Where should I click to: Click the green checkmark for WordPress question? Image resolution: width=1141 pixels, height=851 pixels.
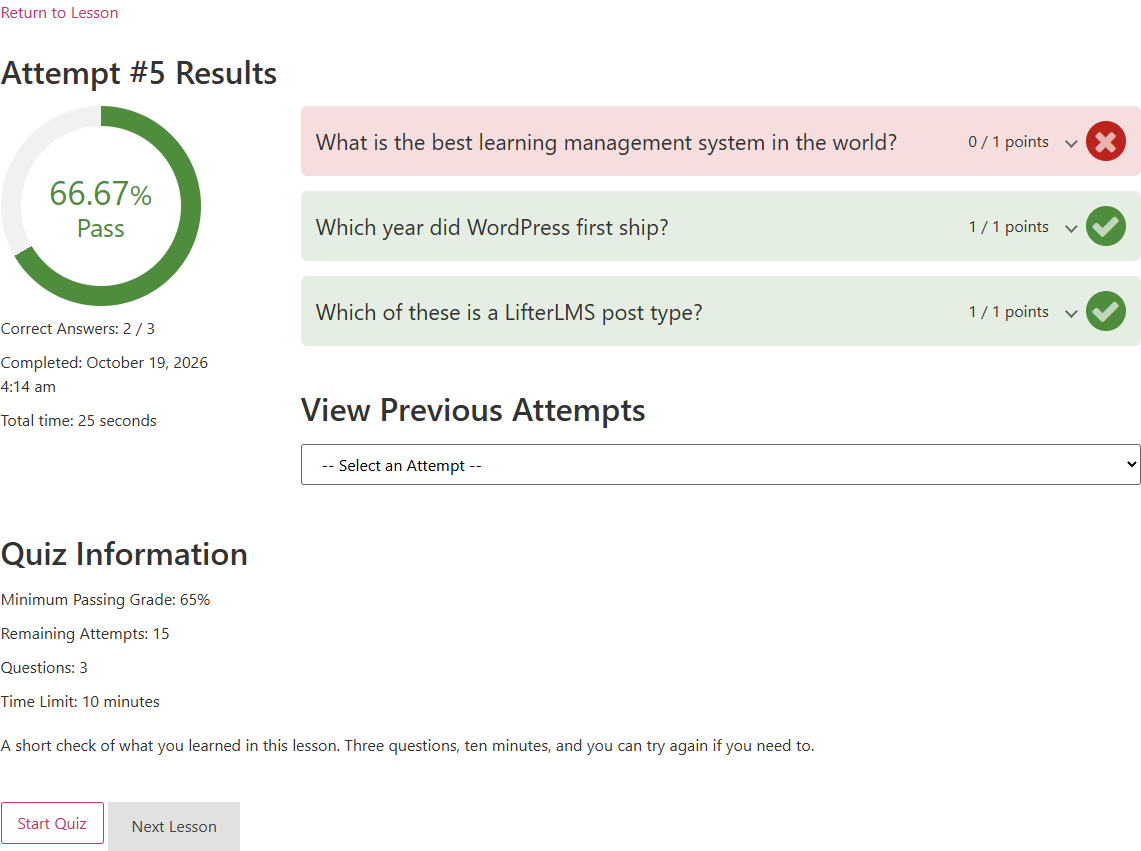coord(1105,226)
